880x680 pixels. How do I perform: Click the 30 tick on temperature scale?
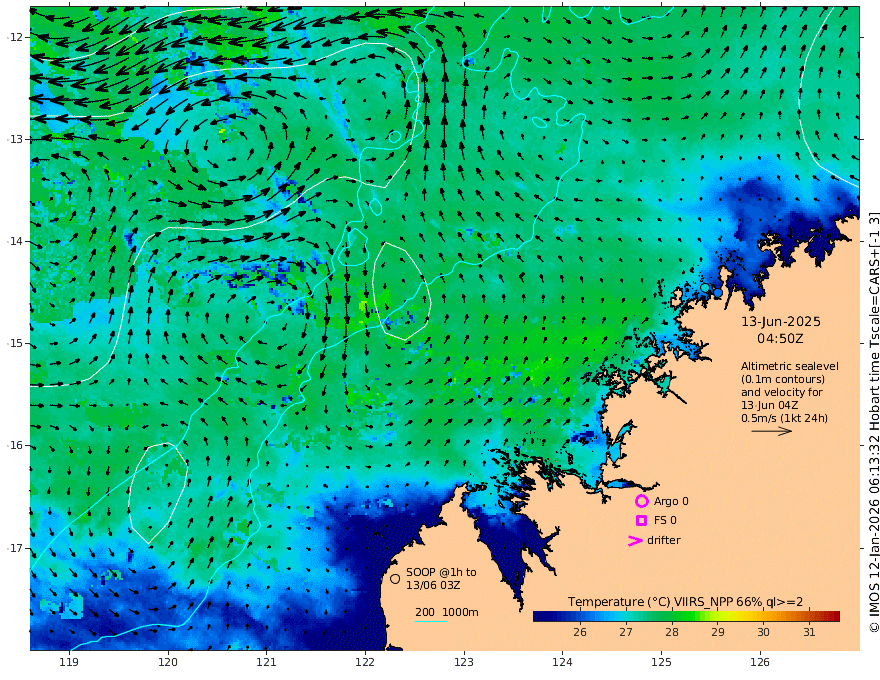763,632
